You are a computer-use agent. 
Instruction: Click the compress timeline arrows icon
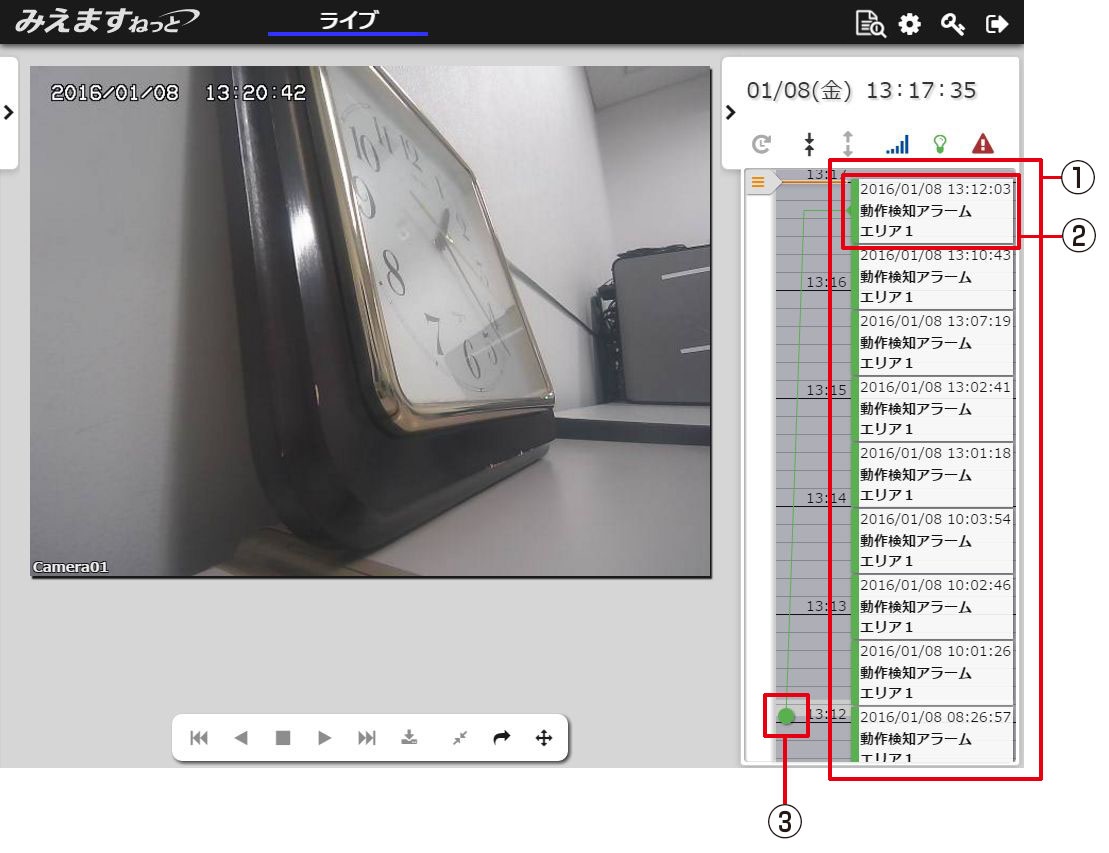809,145
